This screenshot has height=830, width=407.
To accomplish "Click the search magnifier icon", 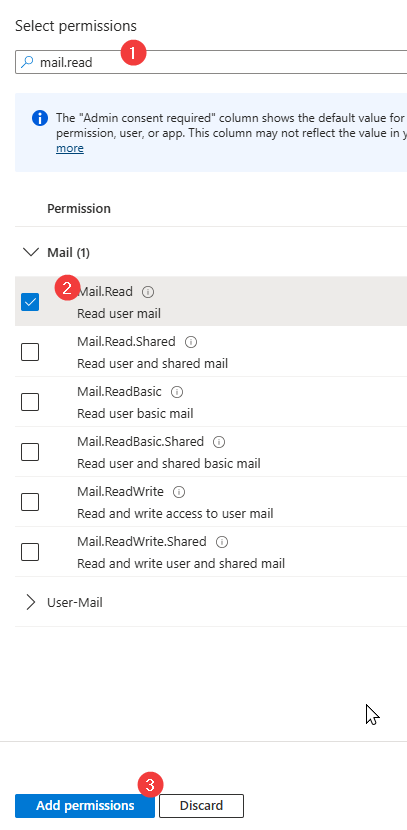I will pyautogui.click(x=26, y=62).
